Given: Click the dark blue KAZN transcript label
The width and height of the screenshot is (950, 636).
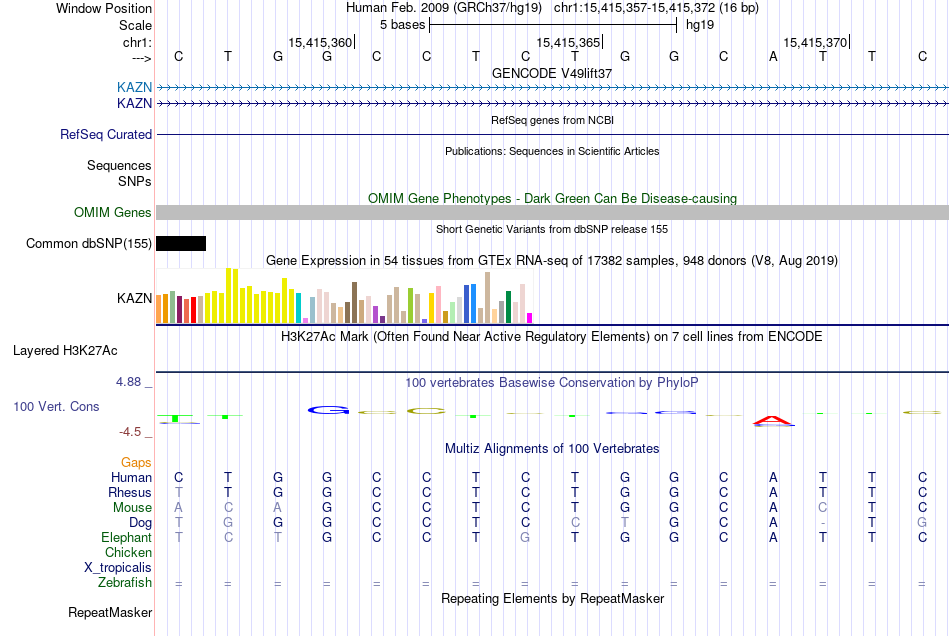Looking at the screenshot, I should pos(135,104).
